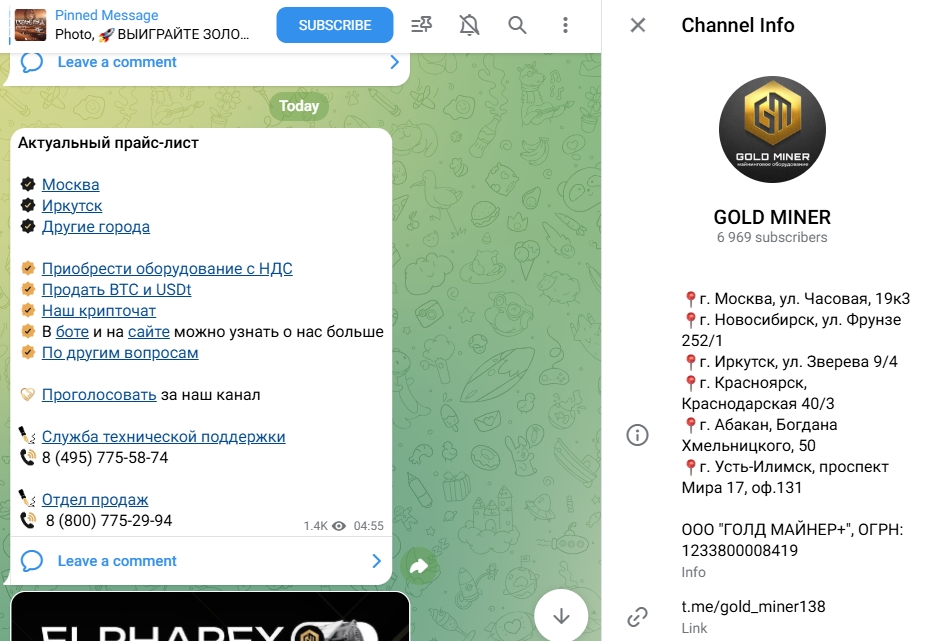
Task: Follow the Приобрести оборудование с НДС link
Action: coord(167,268)
